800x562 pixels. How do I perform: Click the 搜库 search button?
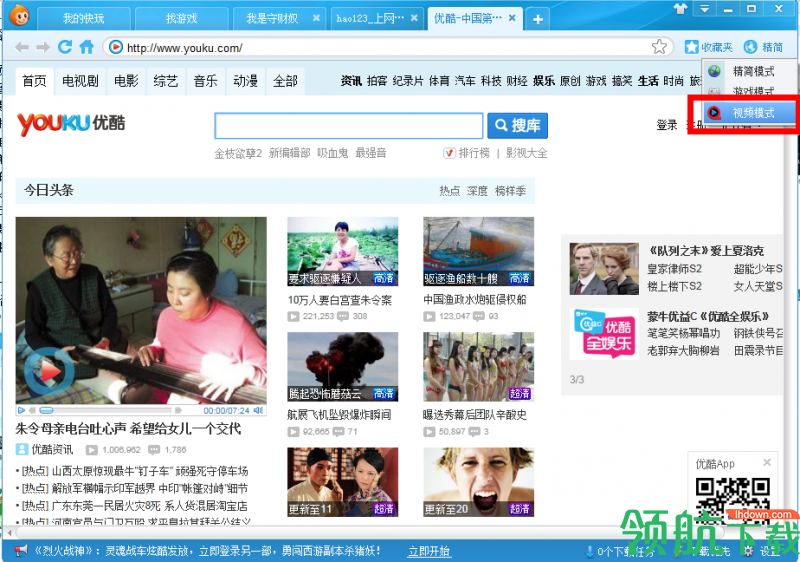[517, 125]
